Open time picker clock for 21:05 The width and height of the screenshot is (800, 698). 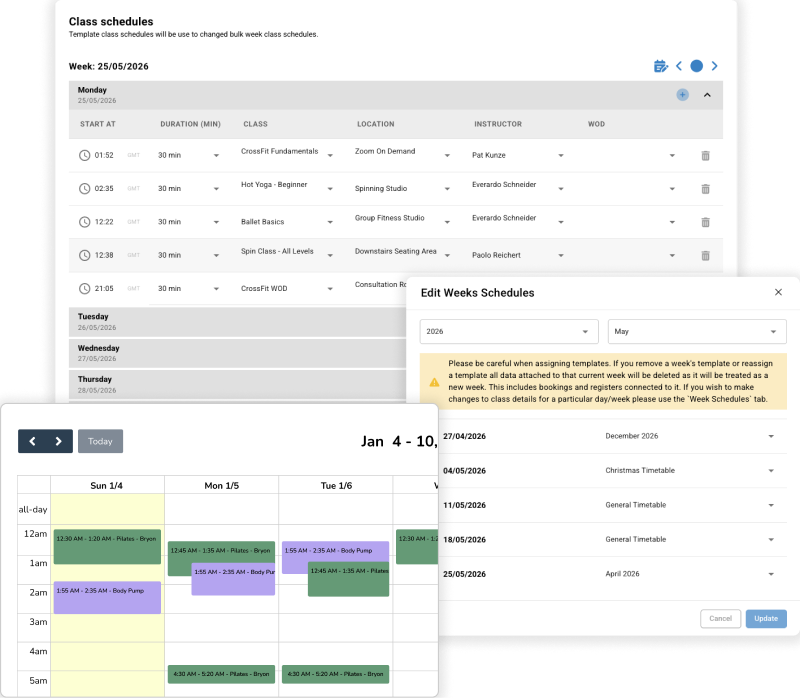(84, 288)
